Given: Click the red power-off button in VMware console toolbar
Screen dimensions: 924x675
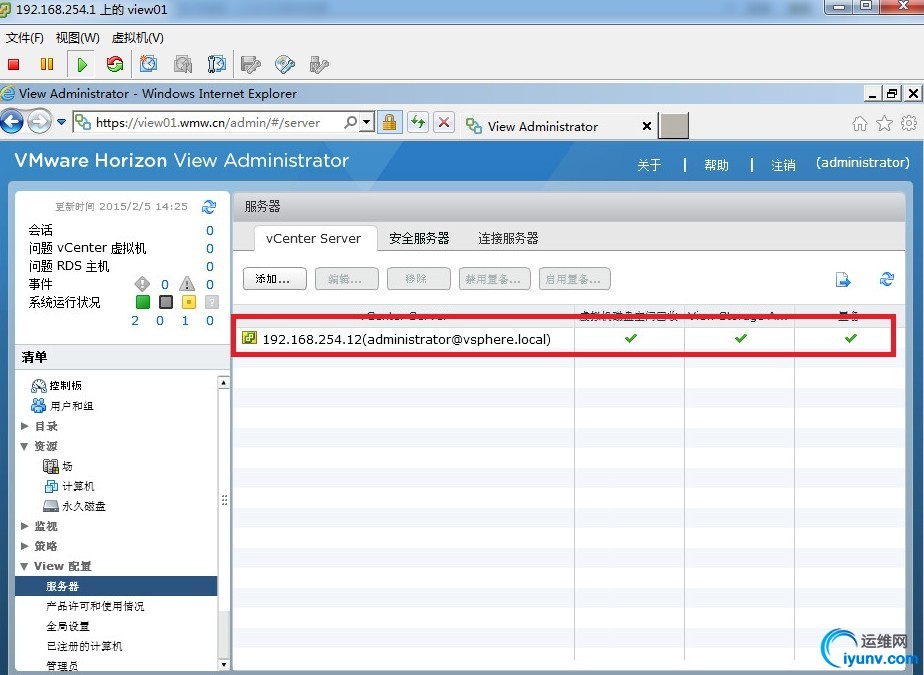Looking at the screenshot, I should [x=14, y=64].
